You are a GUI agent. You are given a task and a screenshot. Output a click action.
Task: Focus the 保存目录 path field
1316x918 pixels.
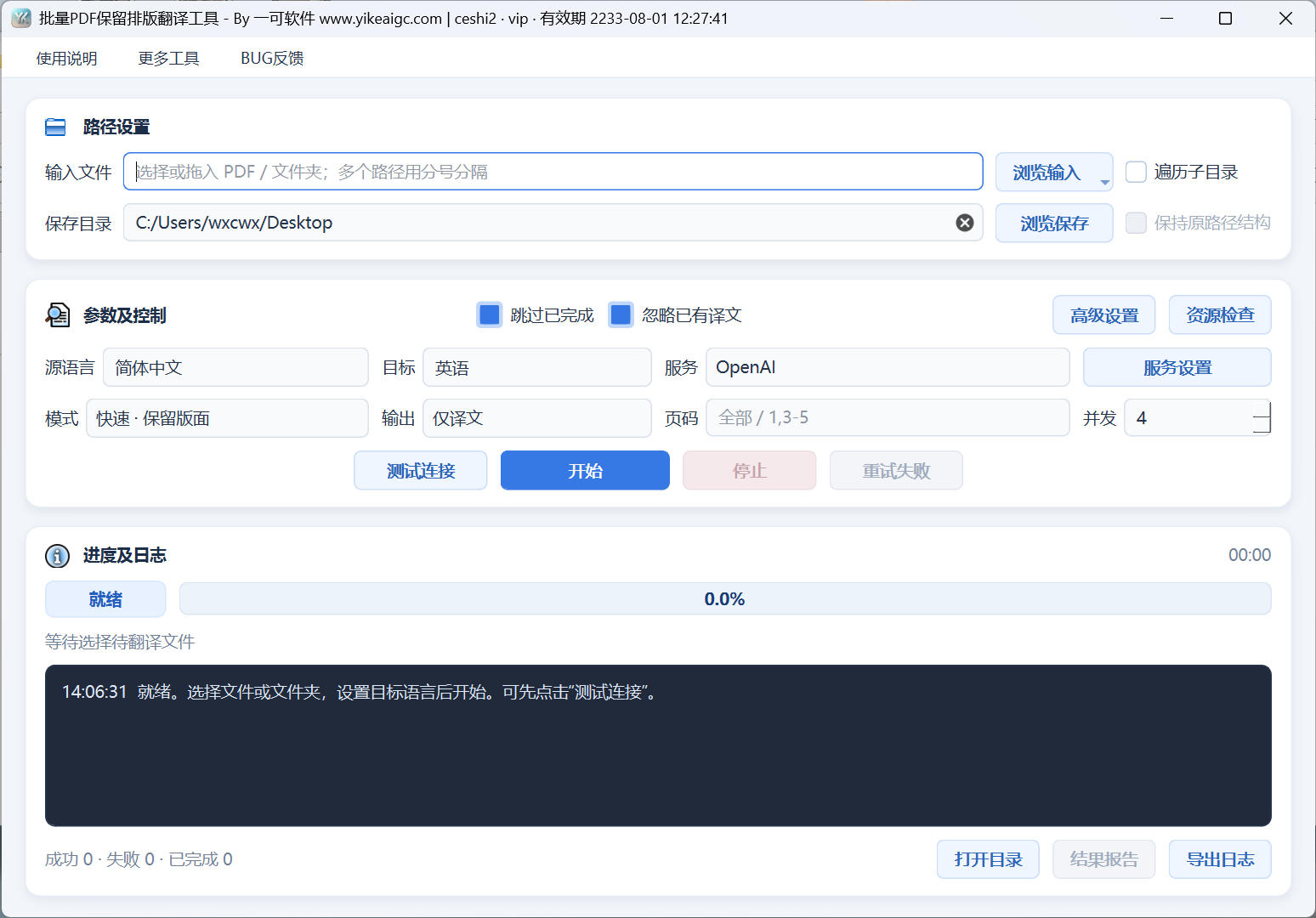click(x=553, y=223)
